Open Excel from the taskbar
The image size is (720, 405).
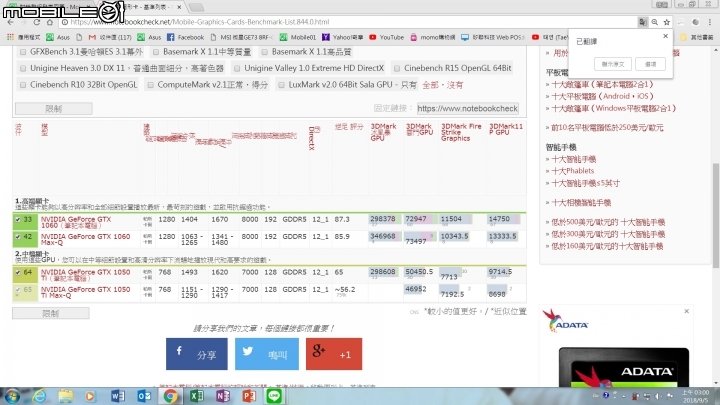click(197, 396)
